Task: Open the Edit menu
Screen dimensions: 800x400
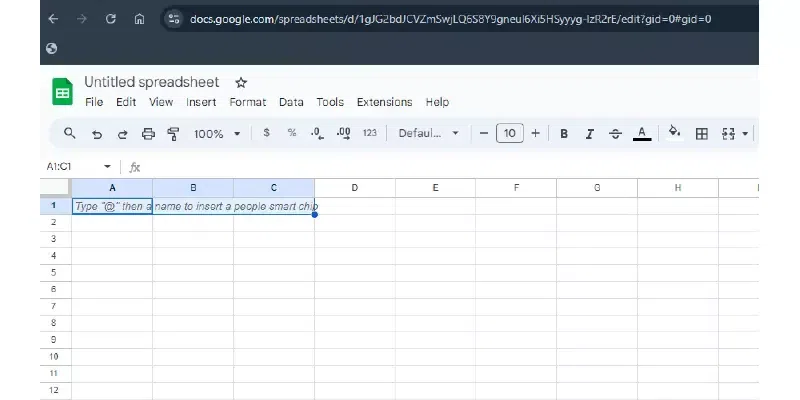Action: 126,102
